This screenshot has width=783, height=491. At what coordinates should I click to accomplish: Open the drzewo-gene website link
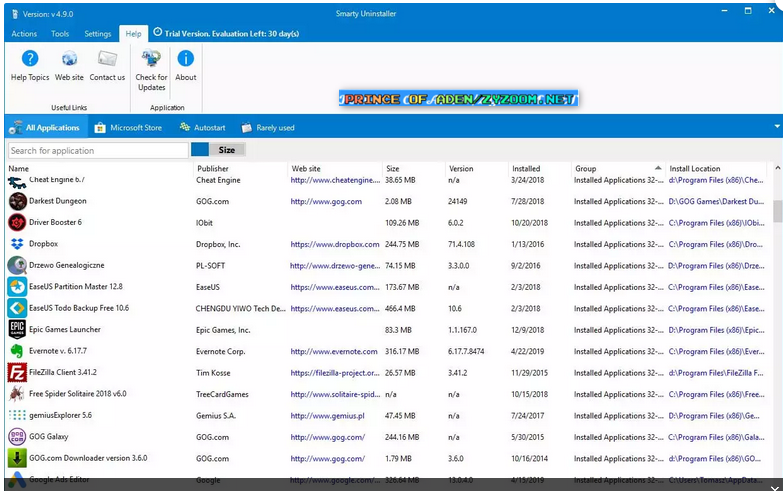[x=335, y=266]
